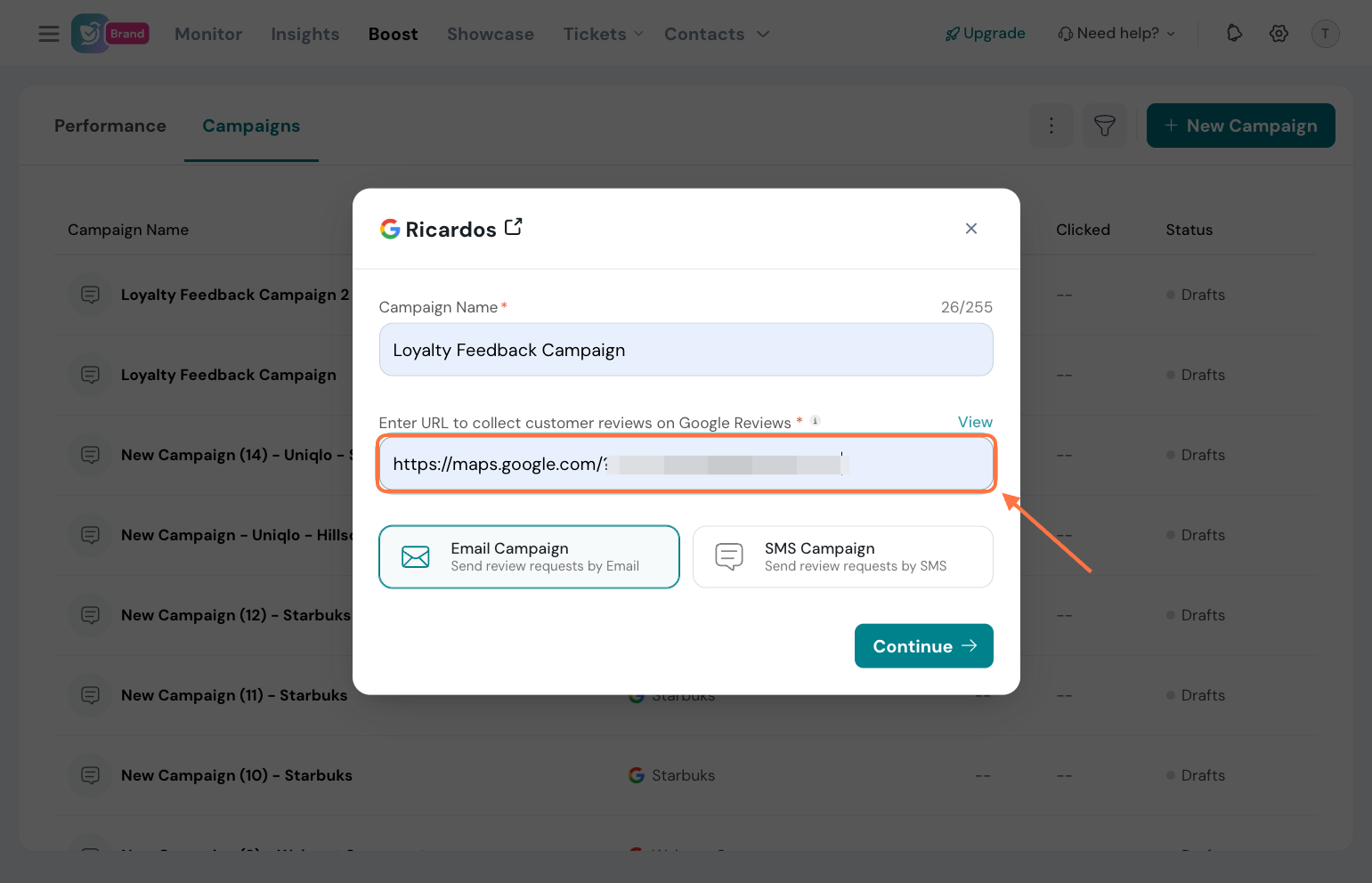Click the View link

click(x=975, y=422)
